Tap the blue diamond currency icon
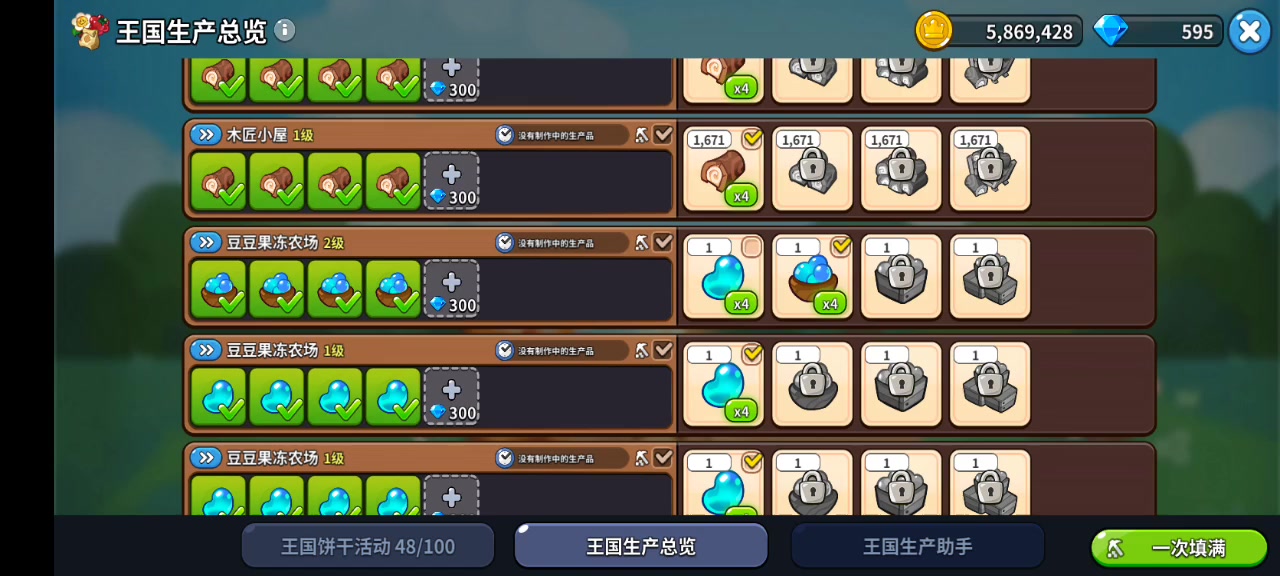 point(1109,30)
